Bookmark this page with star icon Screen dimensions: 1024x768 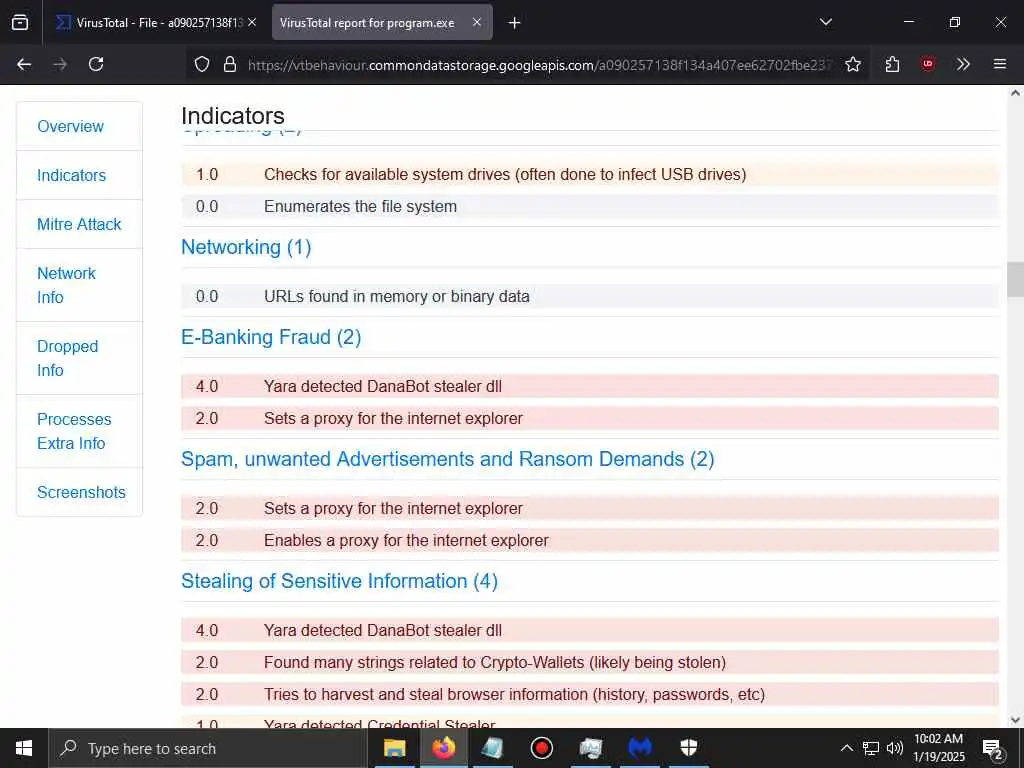[852, 64]
